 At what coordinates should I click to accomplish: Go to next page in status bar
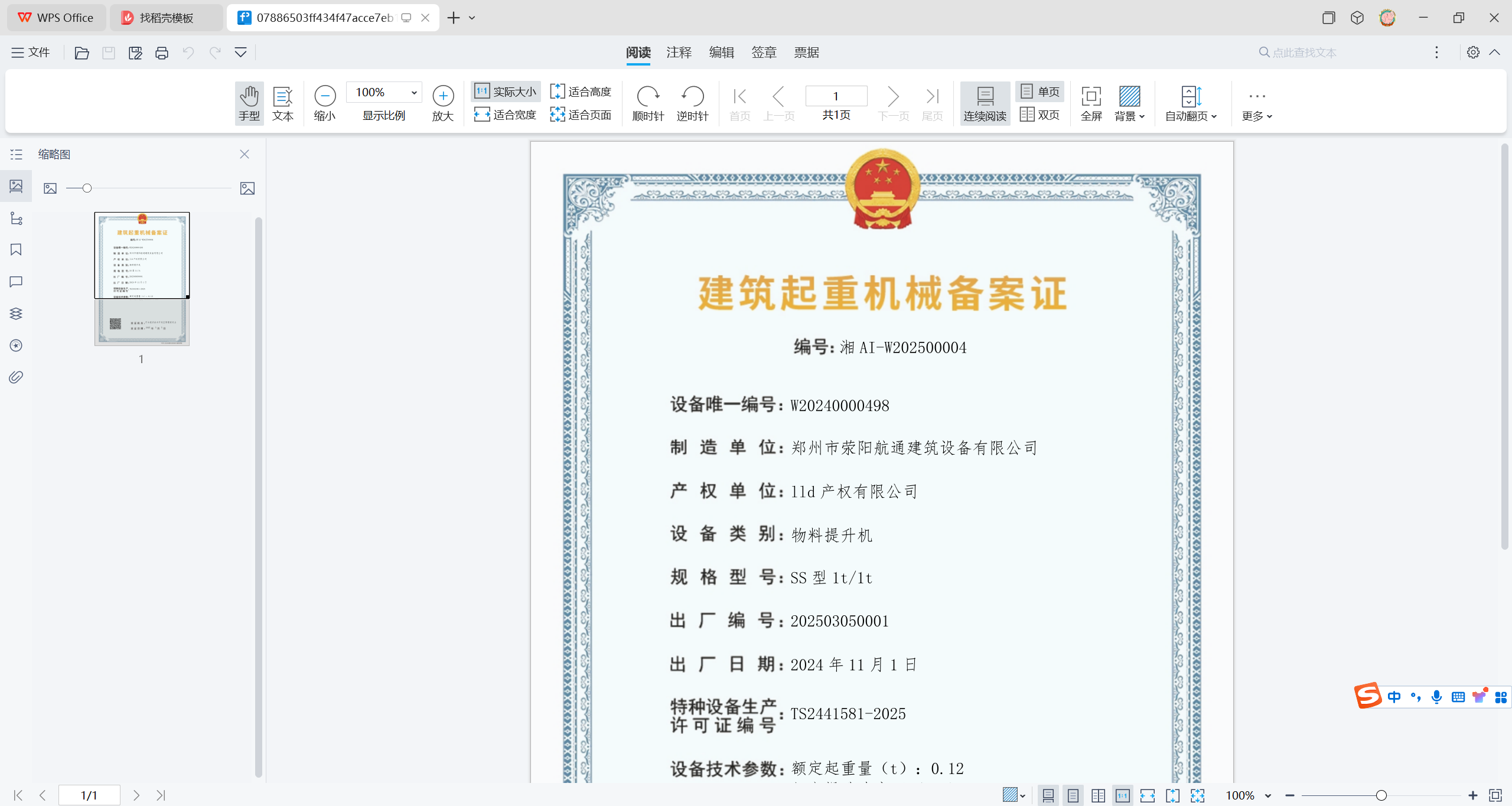[x=136, y=795]
